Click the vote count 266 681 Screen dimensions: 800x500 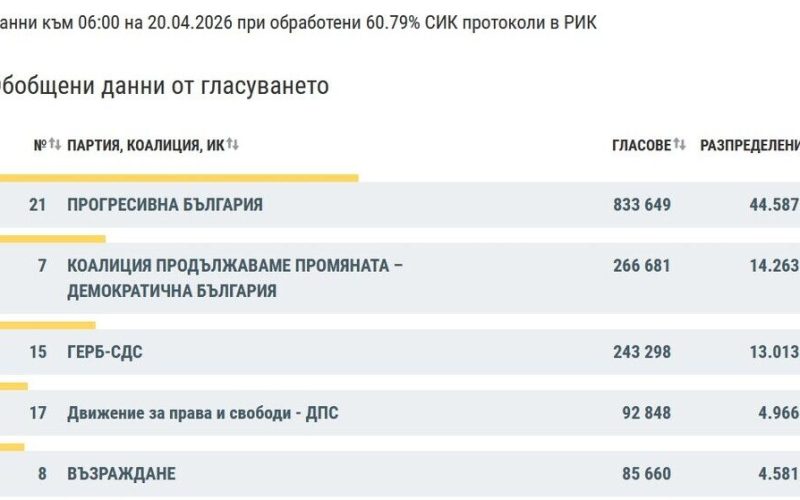tap(642, 266)
